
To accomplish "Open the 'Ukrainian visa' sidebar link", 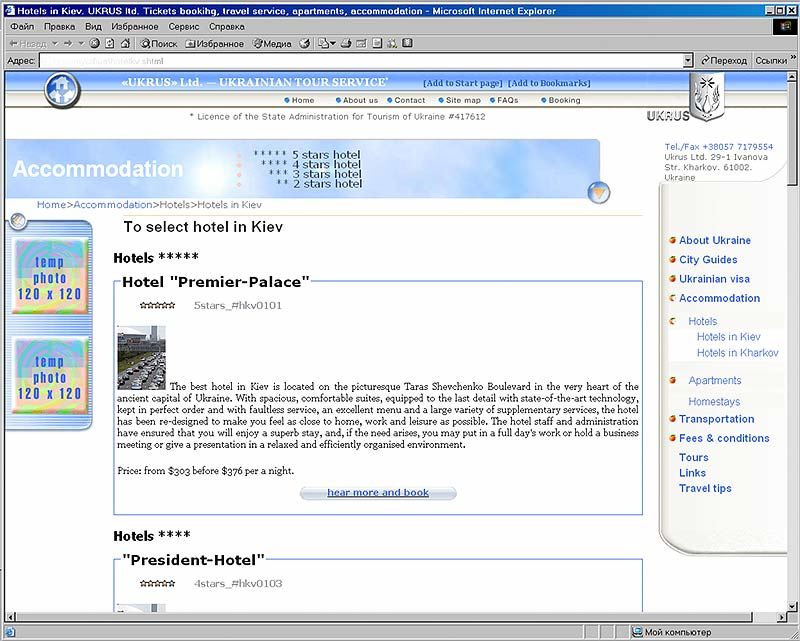I will tap(714, 279).
